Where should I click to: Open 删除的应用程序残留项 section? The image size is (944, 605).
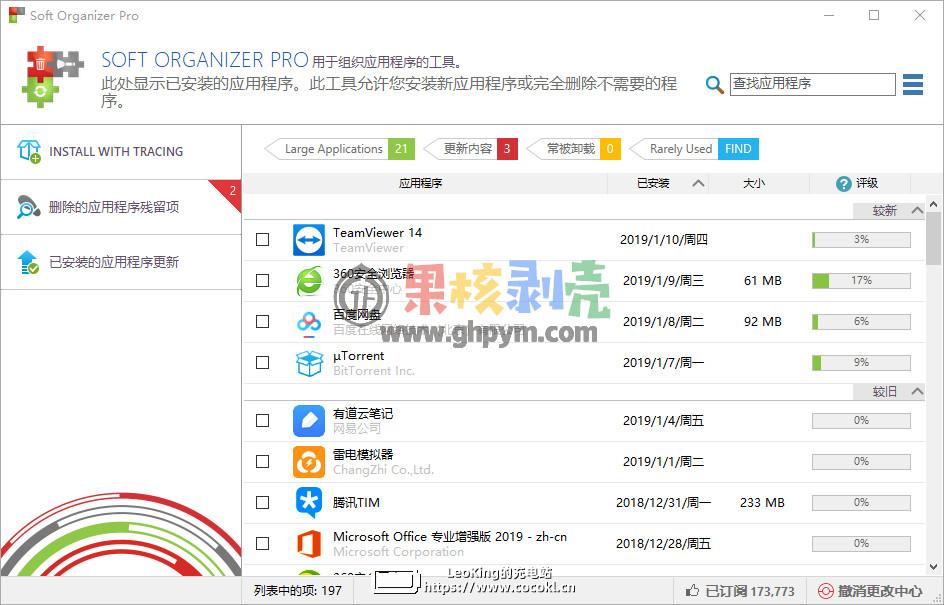point(120,207)
